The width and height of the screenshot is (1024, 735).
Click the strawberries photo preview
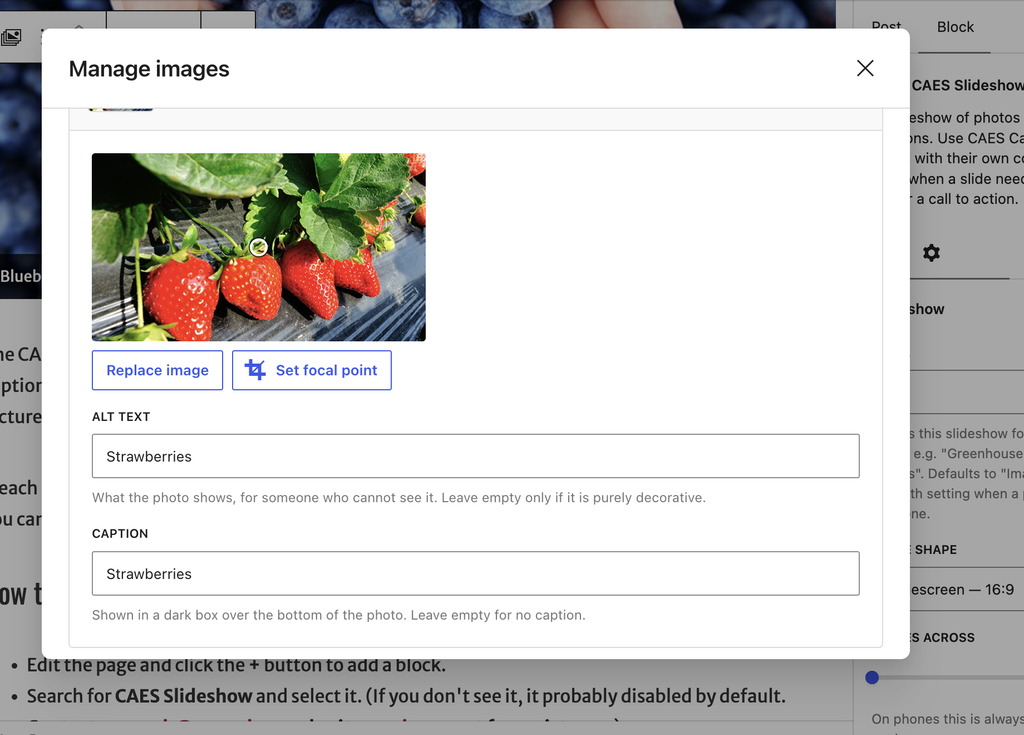coord(259,247)
